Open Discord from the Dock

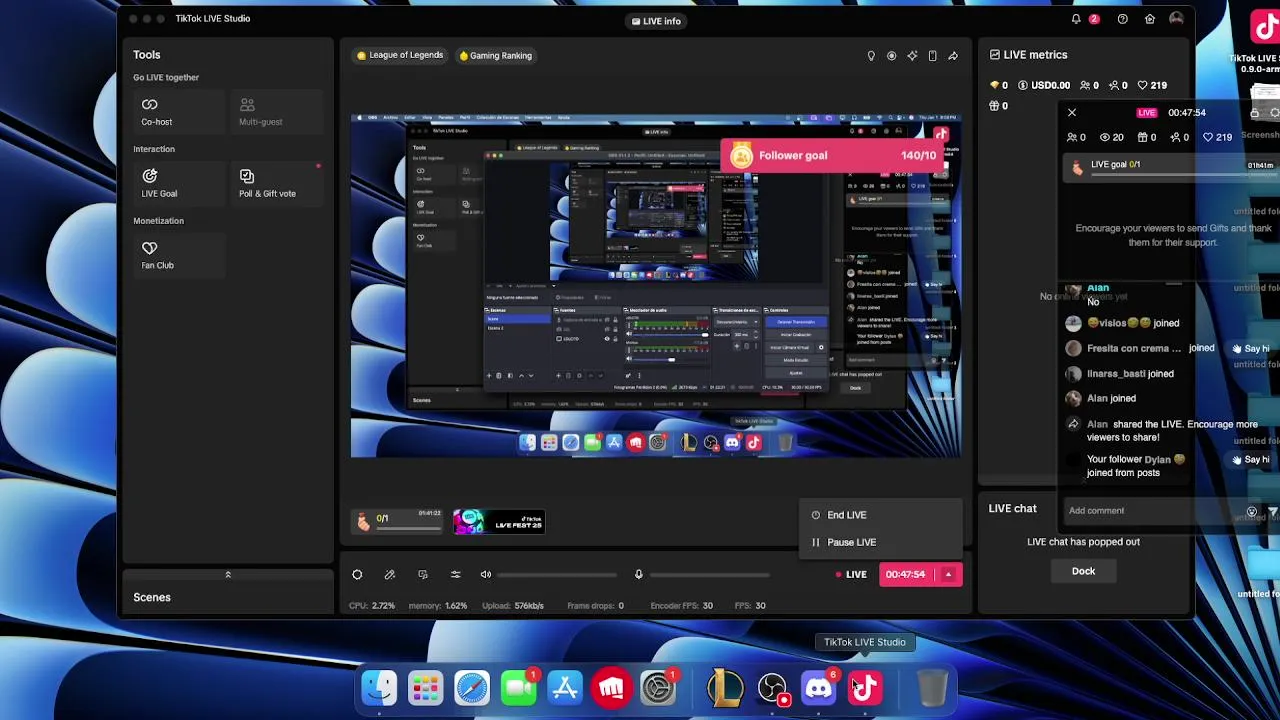819,687
